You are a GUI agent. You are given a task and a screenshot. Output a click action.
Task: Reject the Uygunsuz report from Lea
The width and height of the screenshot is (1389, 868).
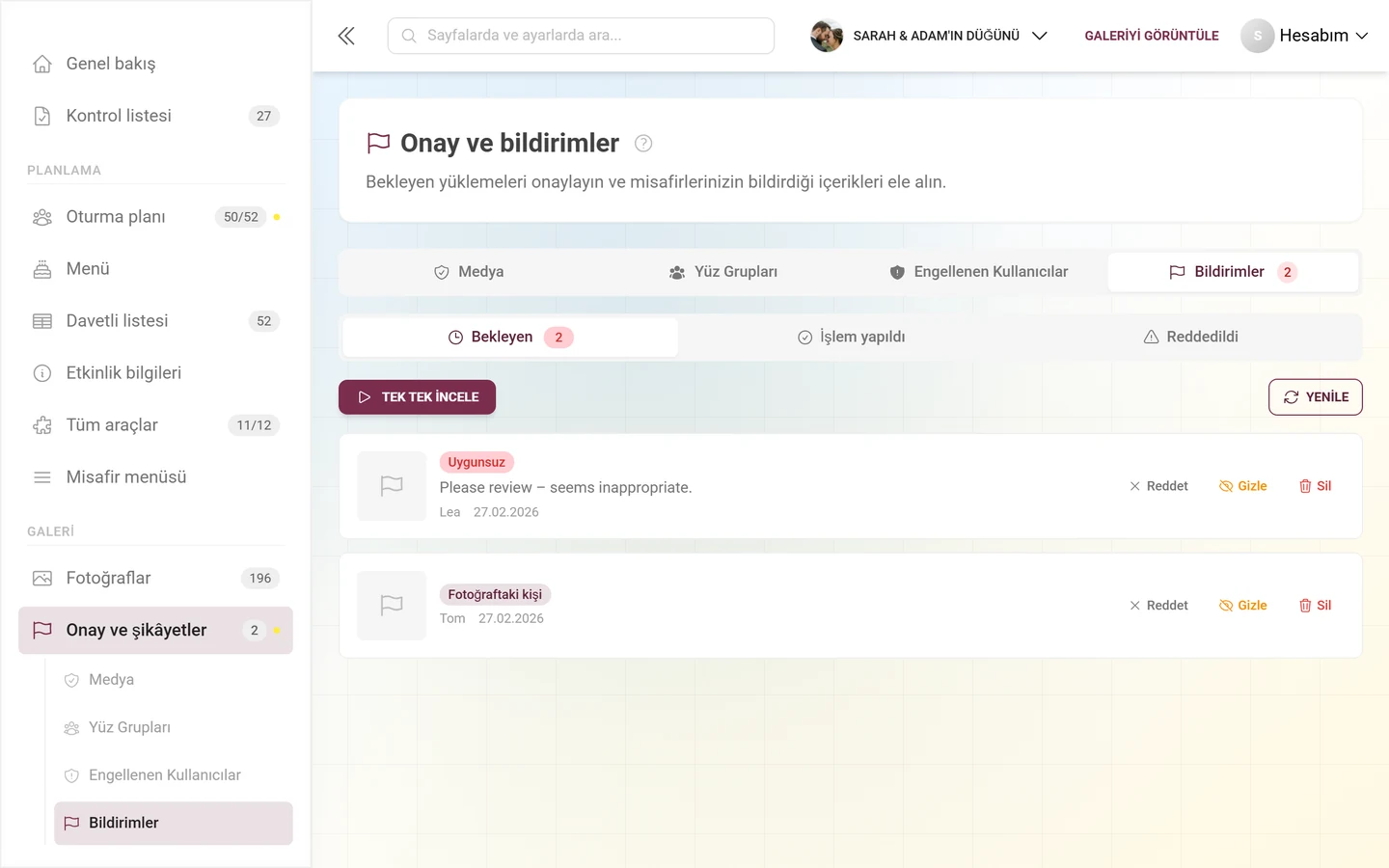pyautogui.click(x=1158, y=486)
